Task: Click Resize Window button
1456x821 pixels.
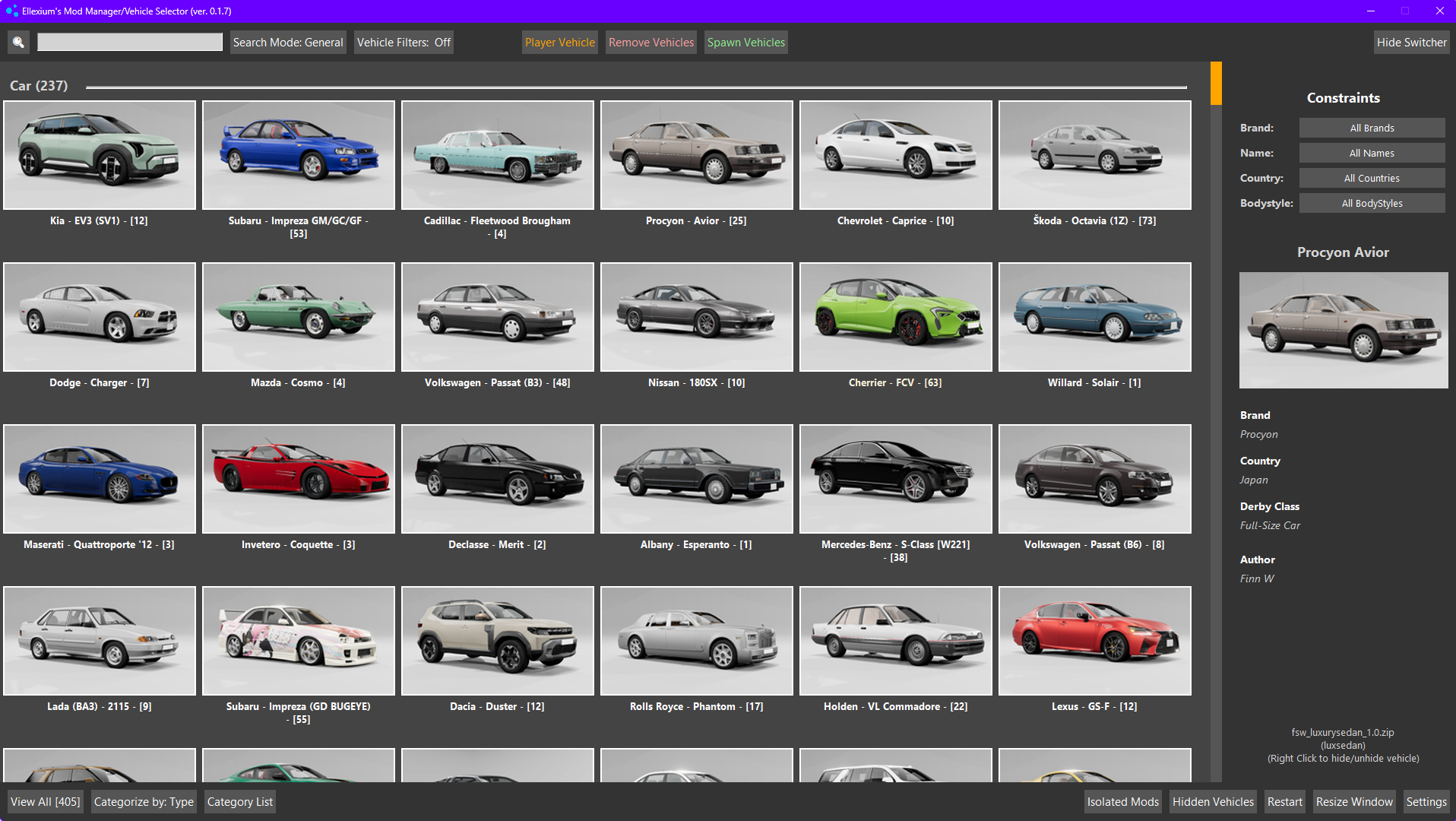Action: pyautogui.click(x=1354, y=802)
